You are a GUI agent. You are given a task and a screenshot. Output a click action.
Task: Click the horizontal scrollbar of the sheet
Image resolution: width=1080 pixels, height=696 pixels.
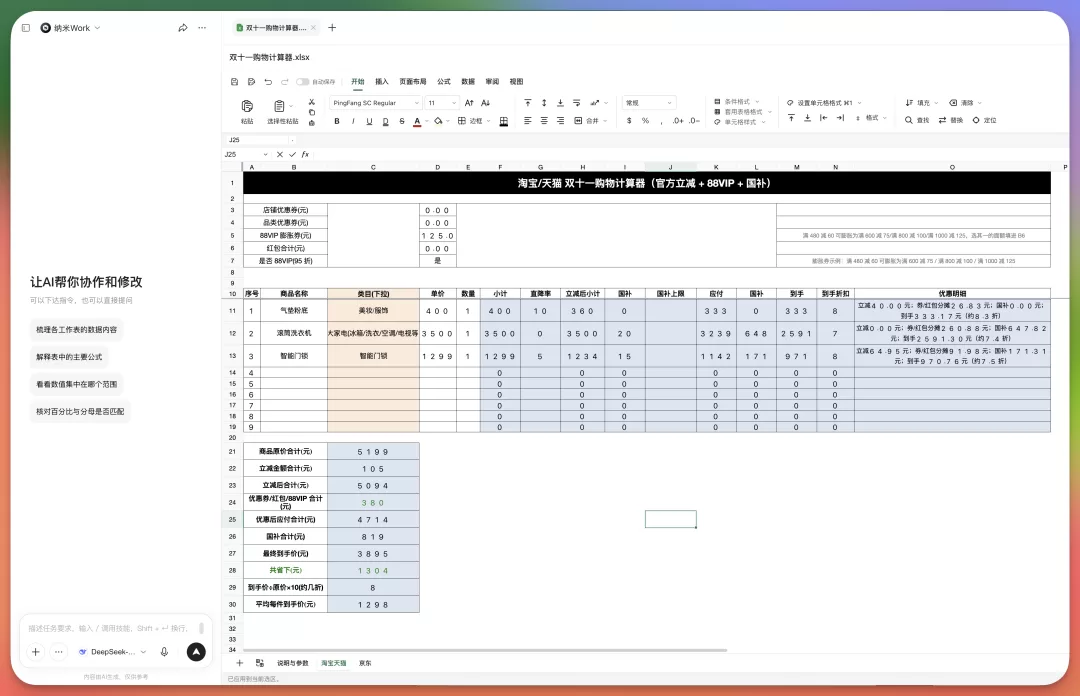(x=485, y=650)
